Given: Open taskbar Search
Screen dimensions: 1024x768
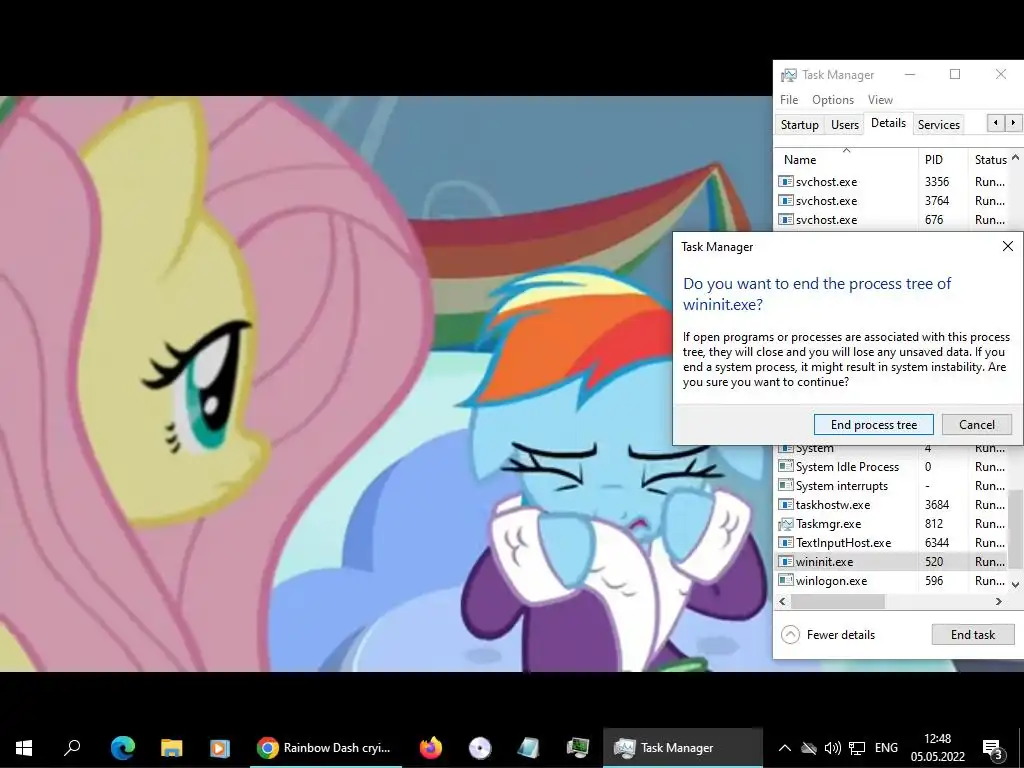Looking at the screenshot, I should point(72,747).
